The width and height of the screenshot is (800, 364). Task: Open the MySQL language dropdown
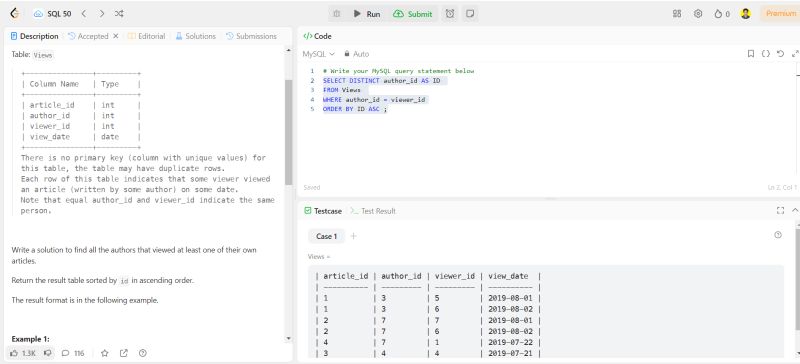click(x=318, y=54)
